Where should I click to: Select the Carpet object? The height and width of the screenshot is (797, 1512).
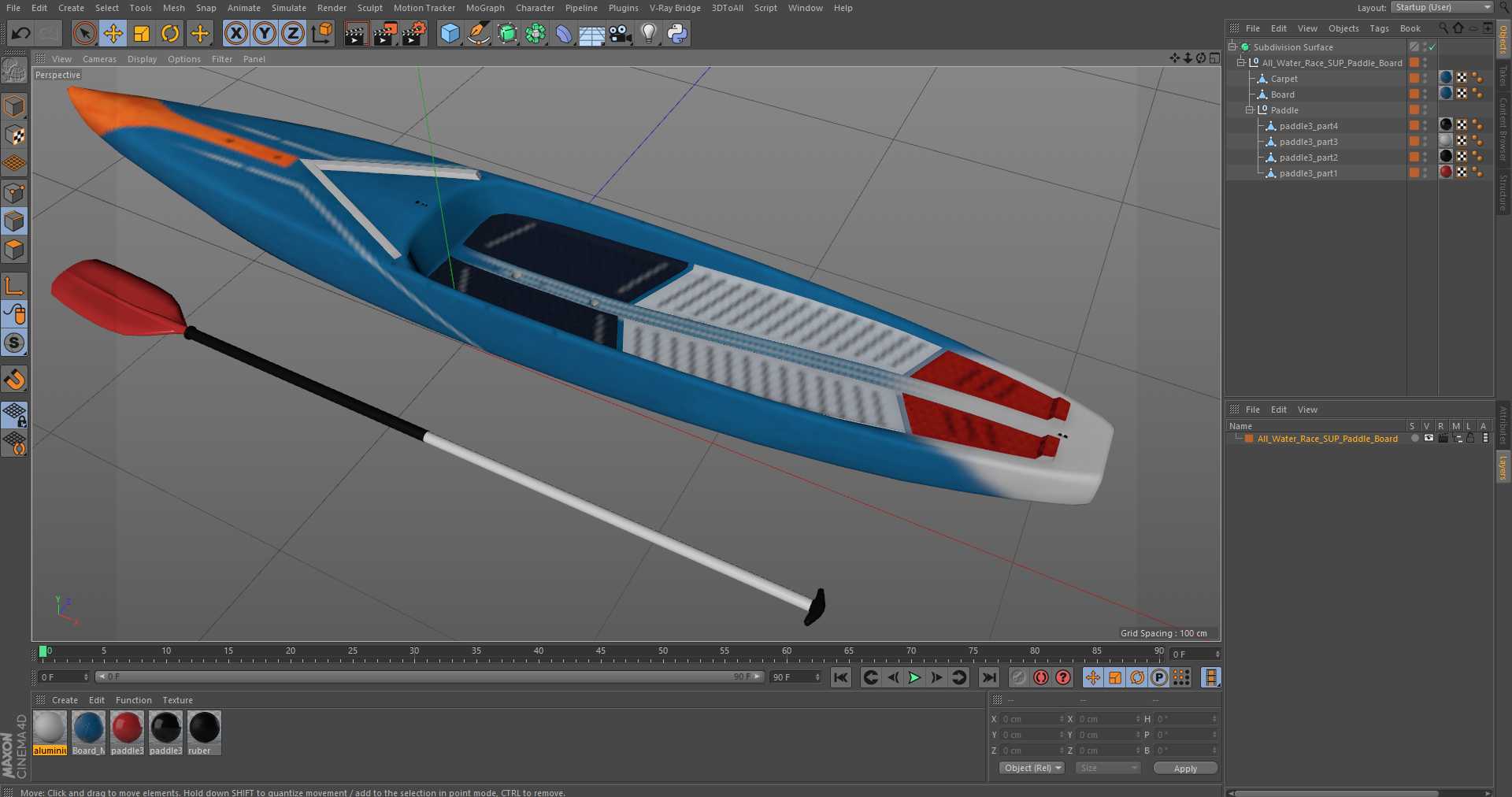coord(1284,79)
